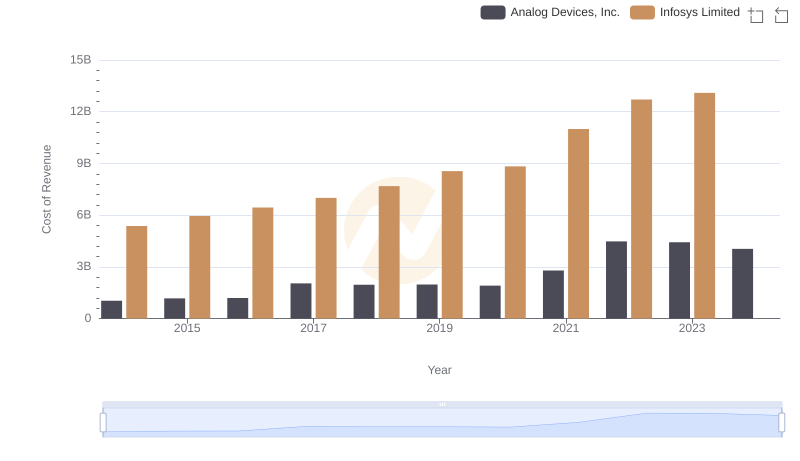Click the Infosys Limited 2019 bar
Viewport: 800px width, 461px height.
tap(452, 245)
